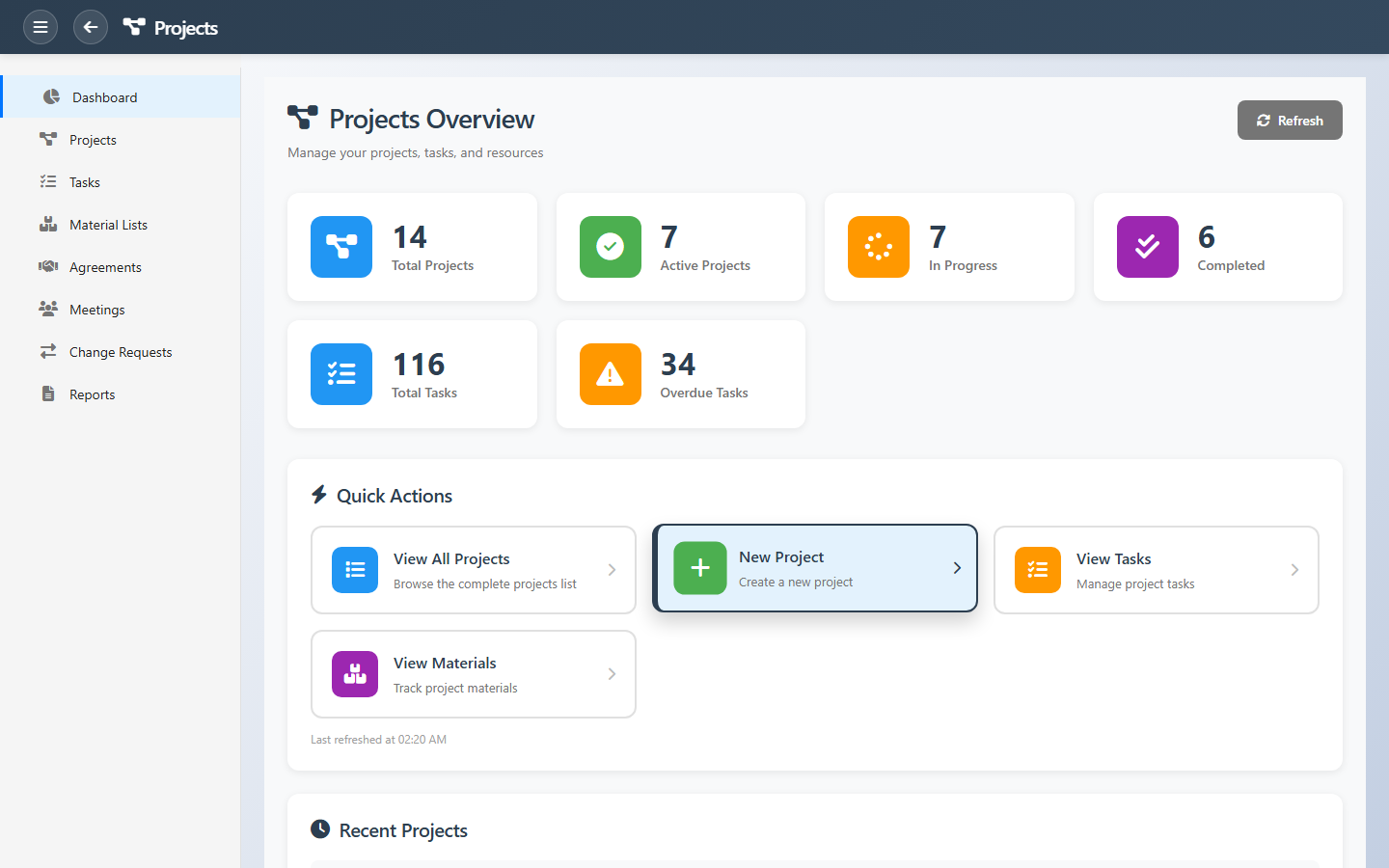Click the purple Completed checkmark icon

1147,247
